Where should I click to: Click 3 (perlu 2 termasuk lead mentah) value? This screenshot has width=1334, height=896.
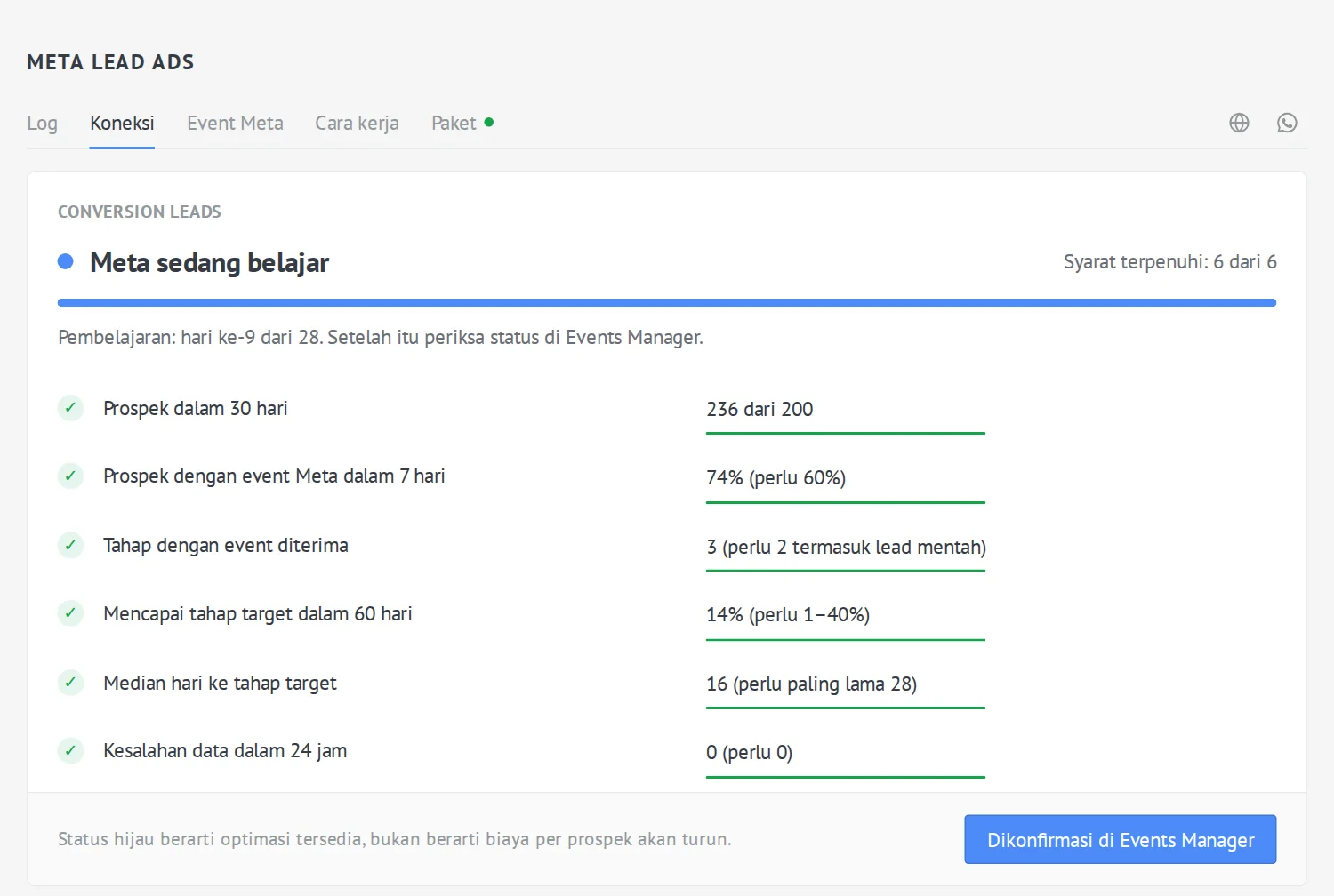coord(846,548)
